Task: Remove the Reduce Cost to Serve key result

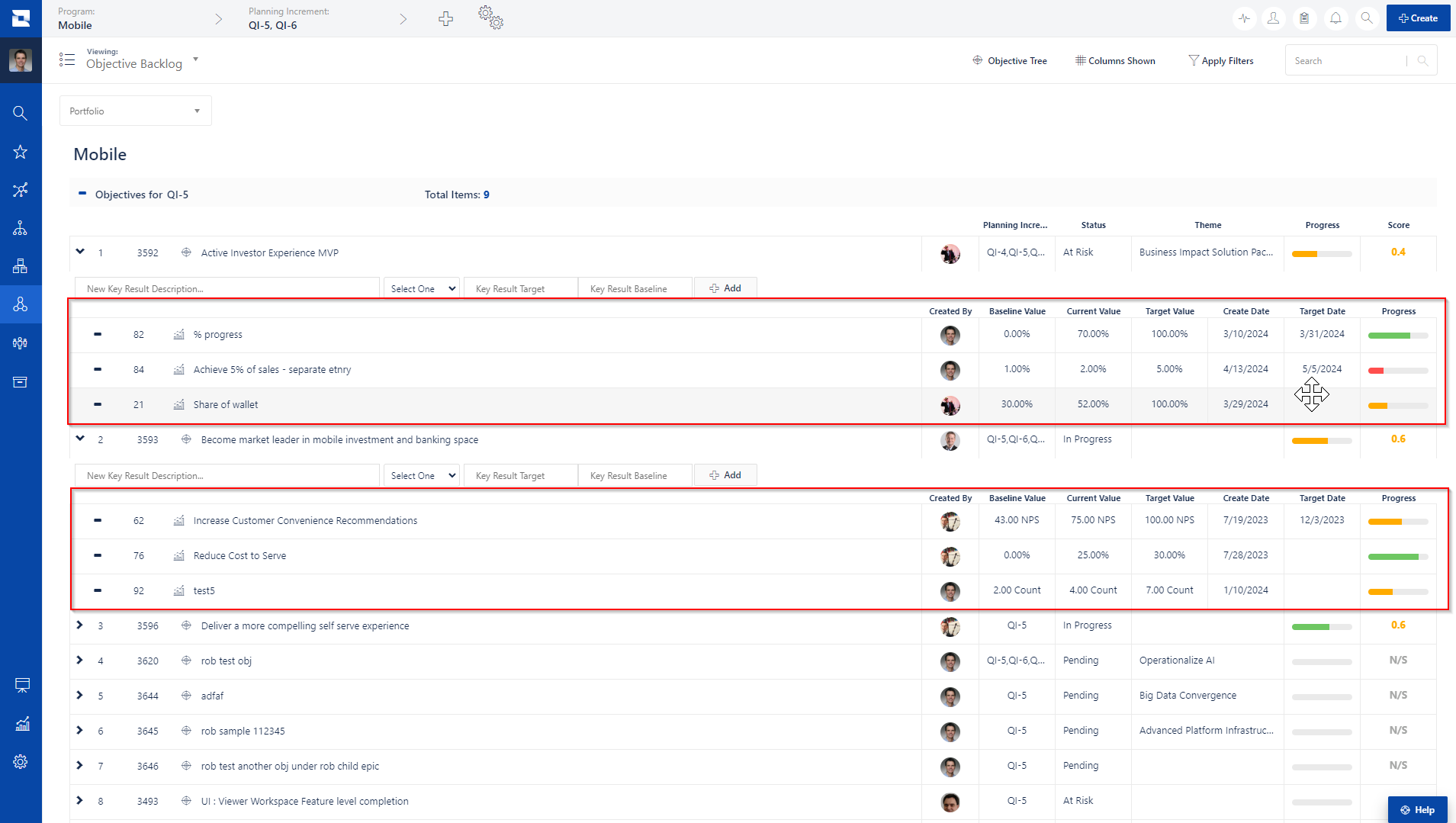Action: [x=98, y=555]
